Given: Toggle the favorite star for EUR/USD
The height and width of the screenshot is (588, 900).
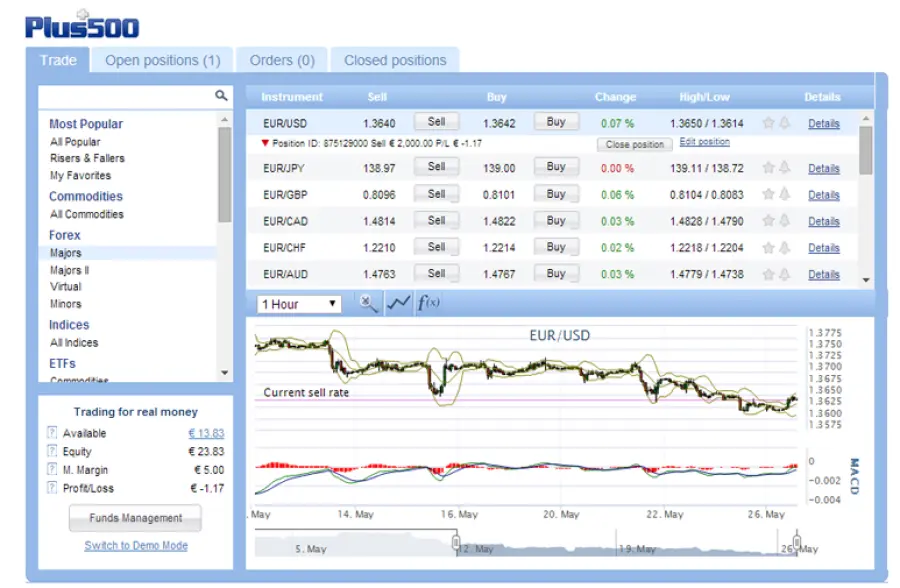Looking at the screenshot, I should [769, 123].
